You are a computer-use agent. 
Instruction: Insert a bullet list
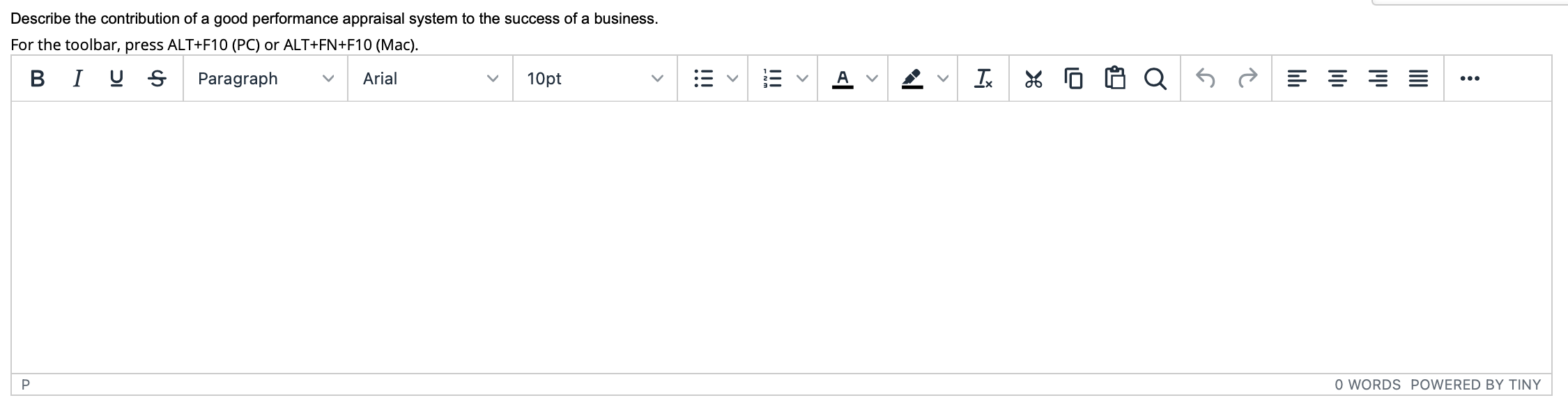coord(704,79)
